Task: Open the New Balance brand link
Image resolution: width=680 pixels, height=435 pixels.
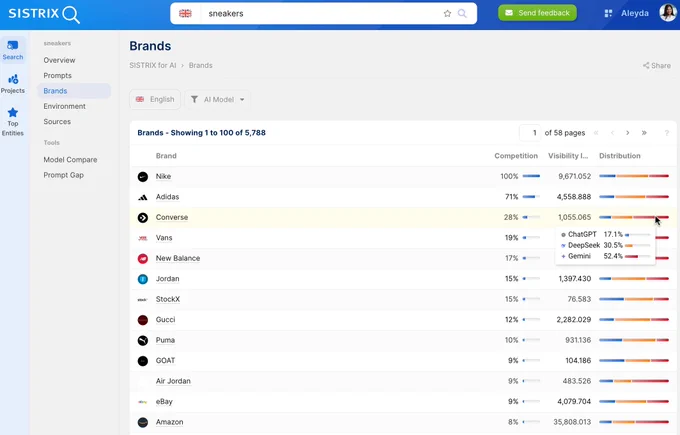Action: click(178, 258)
